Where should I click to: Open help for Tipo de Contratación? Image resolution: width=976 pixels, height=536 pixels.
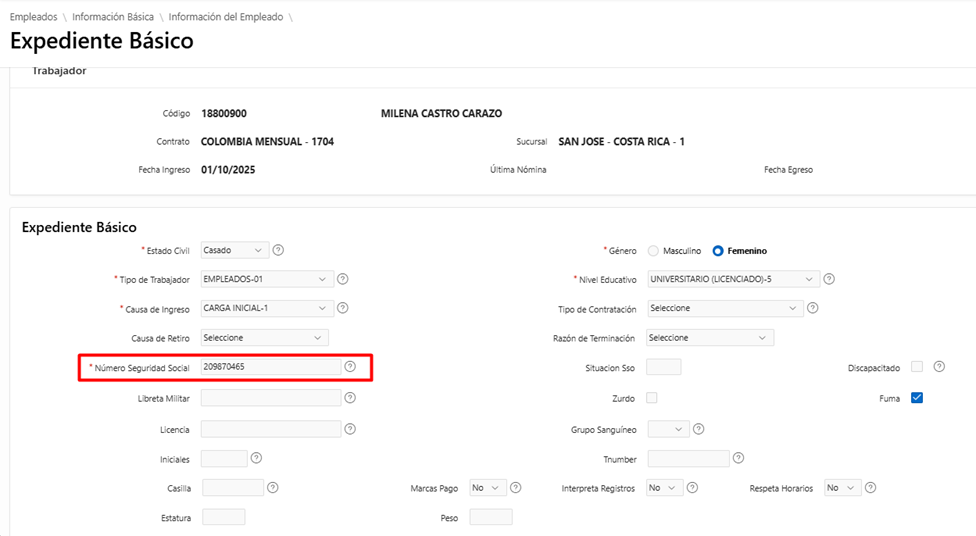pyautogui.click(x=813, y=308)
